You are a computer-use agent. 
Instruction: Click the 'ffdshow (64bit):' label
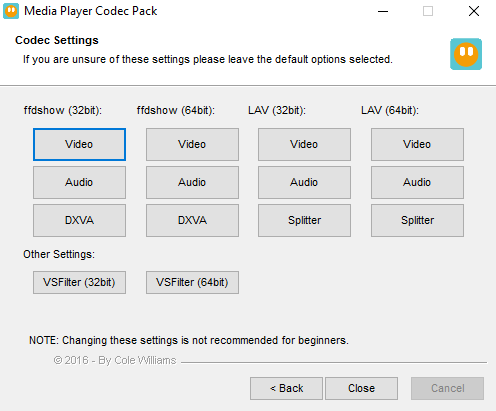pyautogui.click(x=176, y=110)
